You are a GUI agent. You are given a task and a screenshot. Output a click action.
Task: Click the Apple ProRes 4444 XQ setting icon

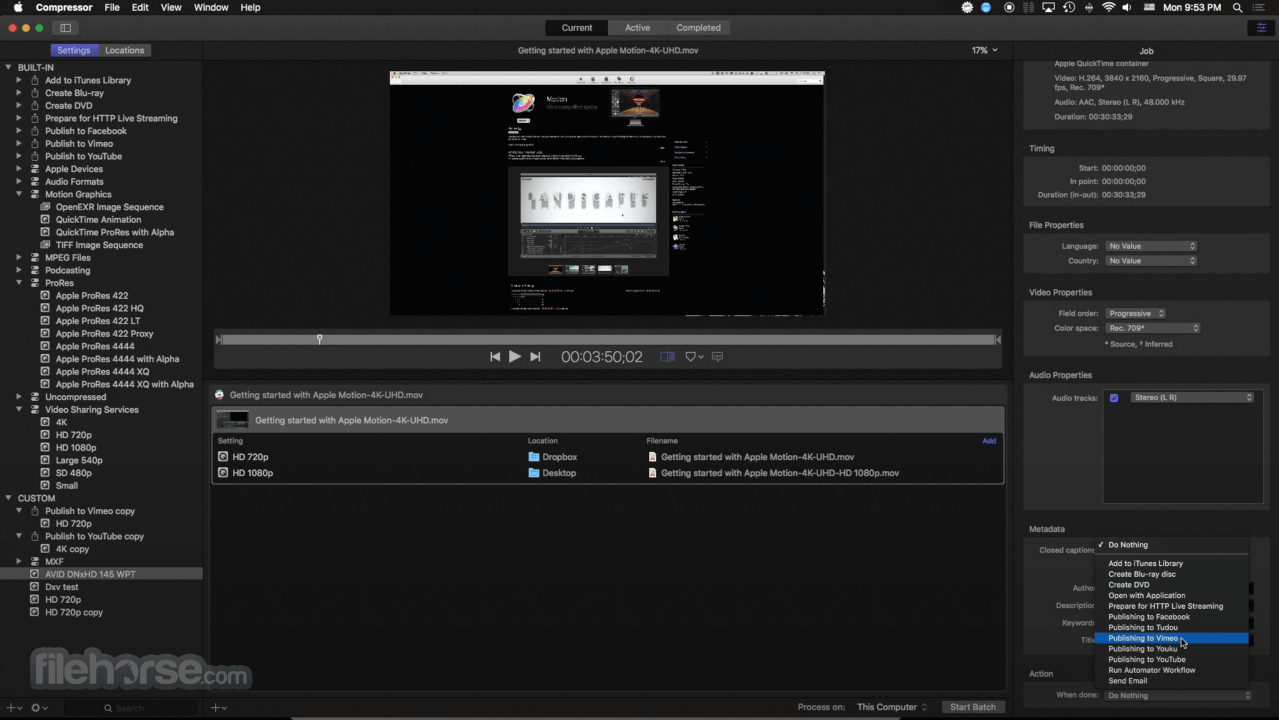45,371
